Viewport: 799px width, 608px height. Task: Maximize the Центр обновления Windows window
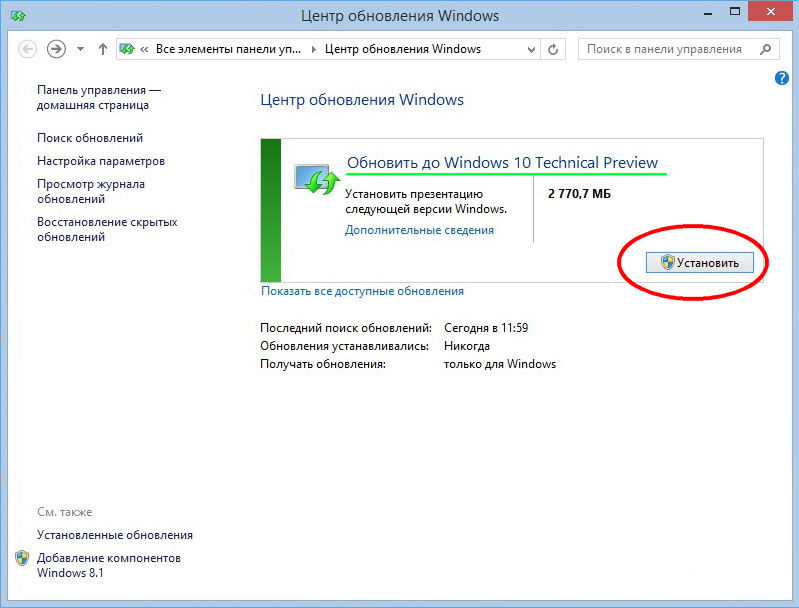pos(735,11)
